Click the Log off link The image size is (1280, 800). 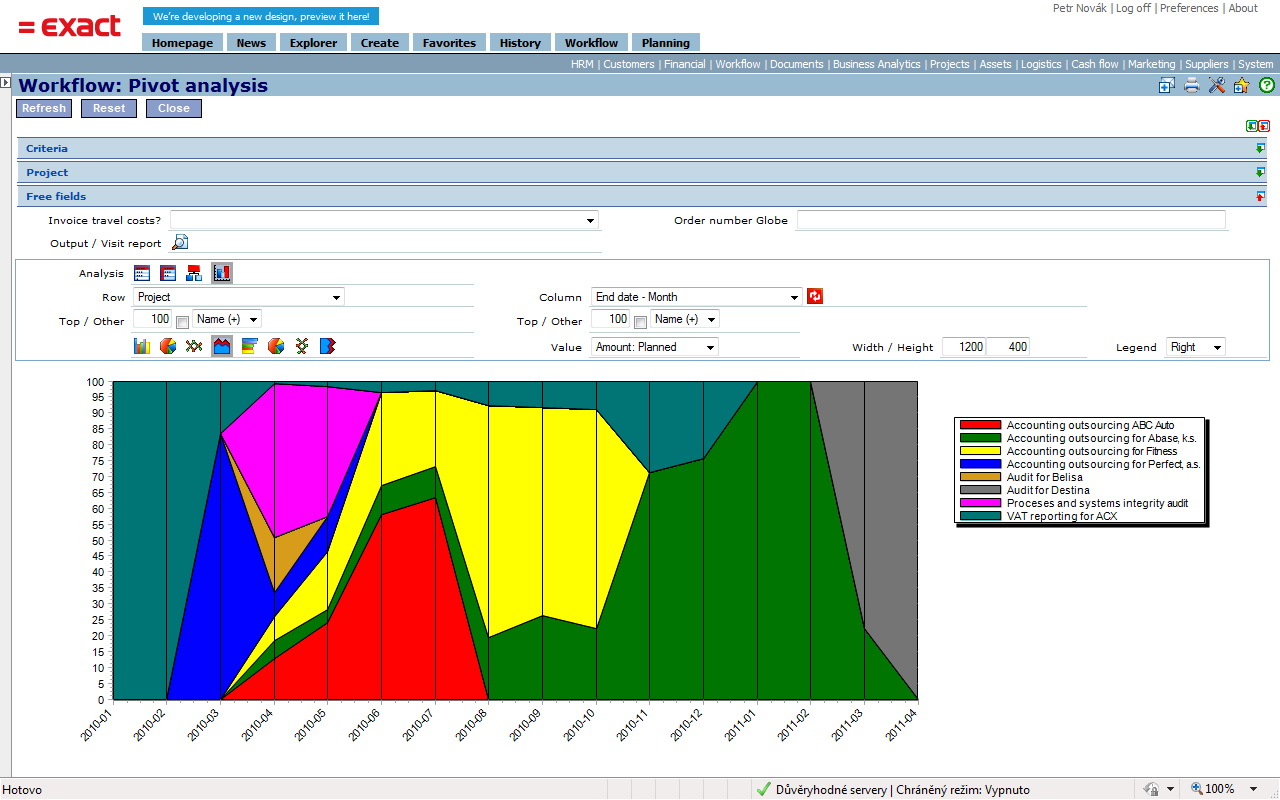(1133, 8)
